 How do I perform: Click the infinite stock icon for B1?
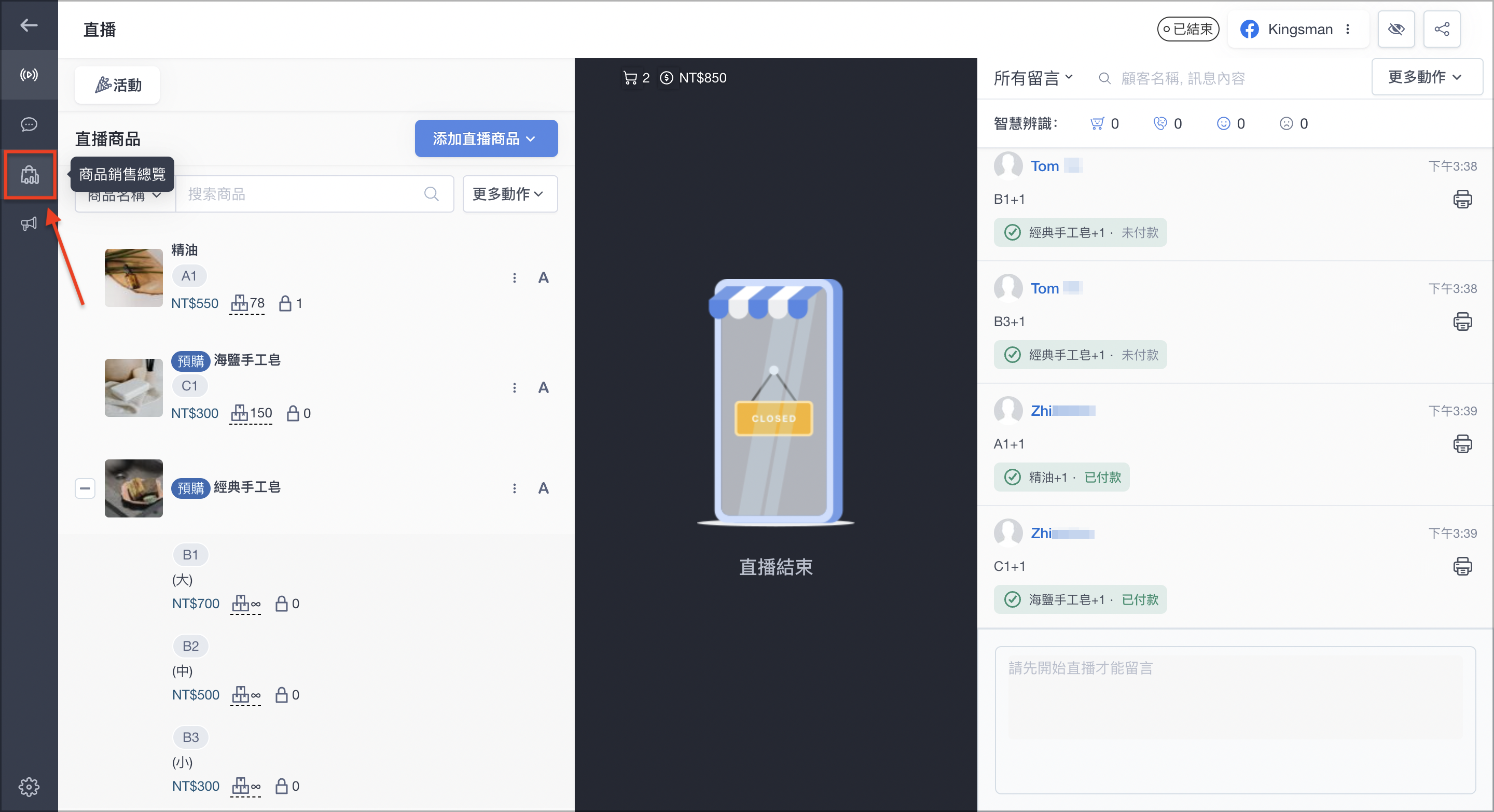click(246, 604)
